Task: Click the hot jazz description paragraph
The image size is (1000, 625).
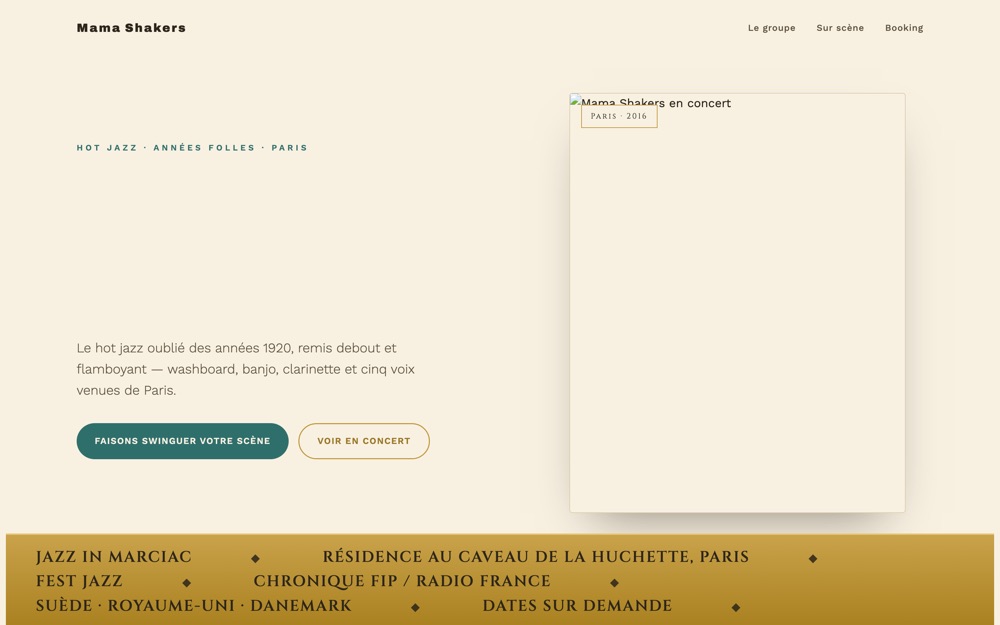Action: (x=246, y=369)
